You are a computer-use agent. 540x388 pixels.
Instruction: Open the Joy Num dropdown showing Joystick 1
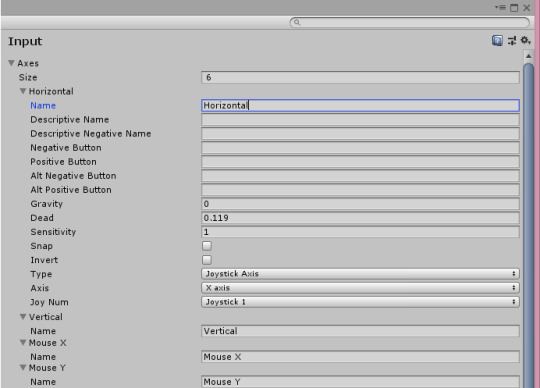(x=360, y=302)
